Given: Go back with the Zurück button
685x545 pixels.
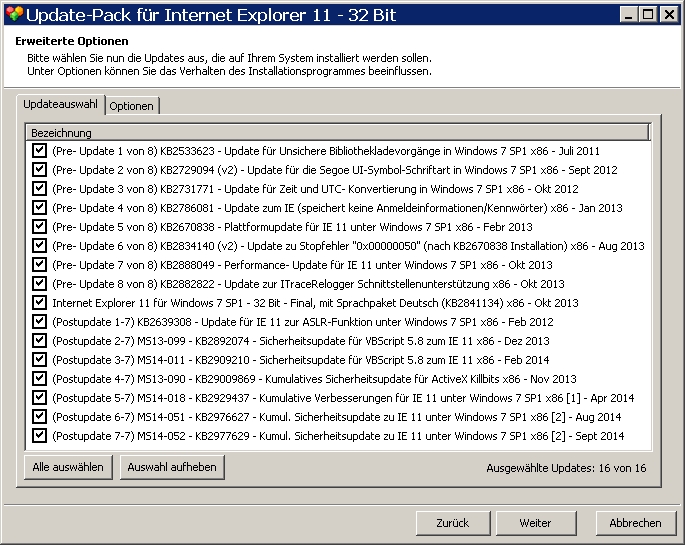Looking at the screenshot, I should click(x=452, y=522).
